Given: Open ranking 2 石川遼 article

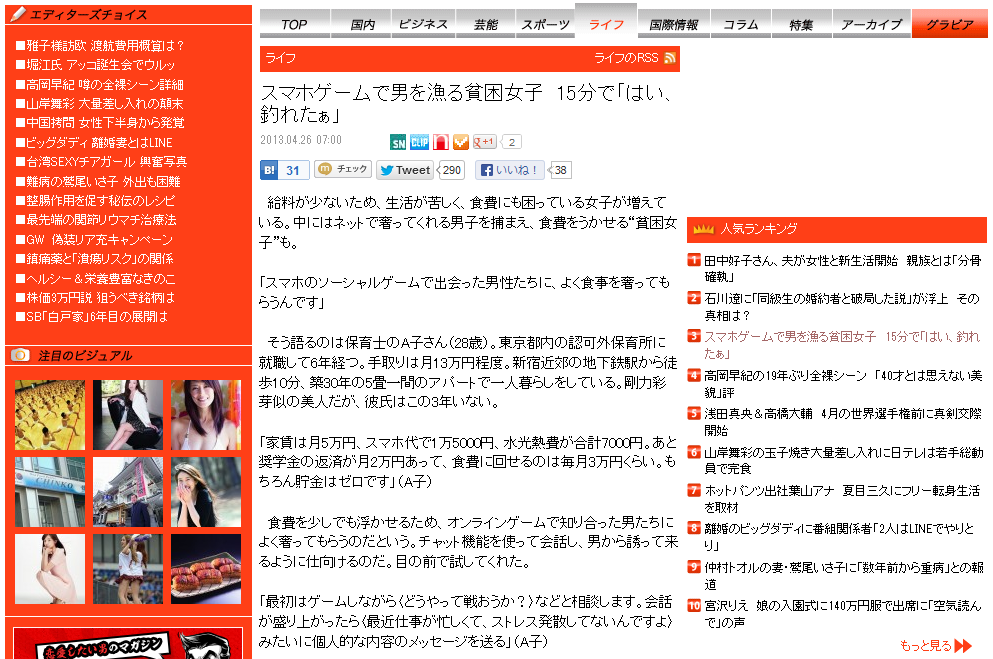Looking at the screenshot, I should coord(842,306).
